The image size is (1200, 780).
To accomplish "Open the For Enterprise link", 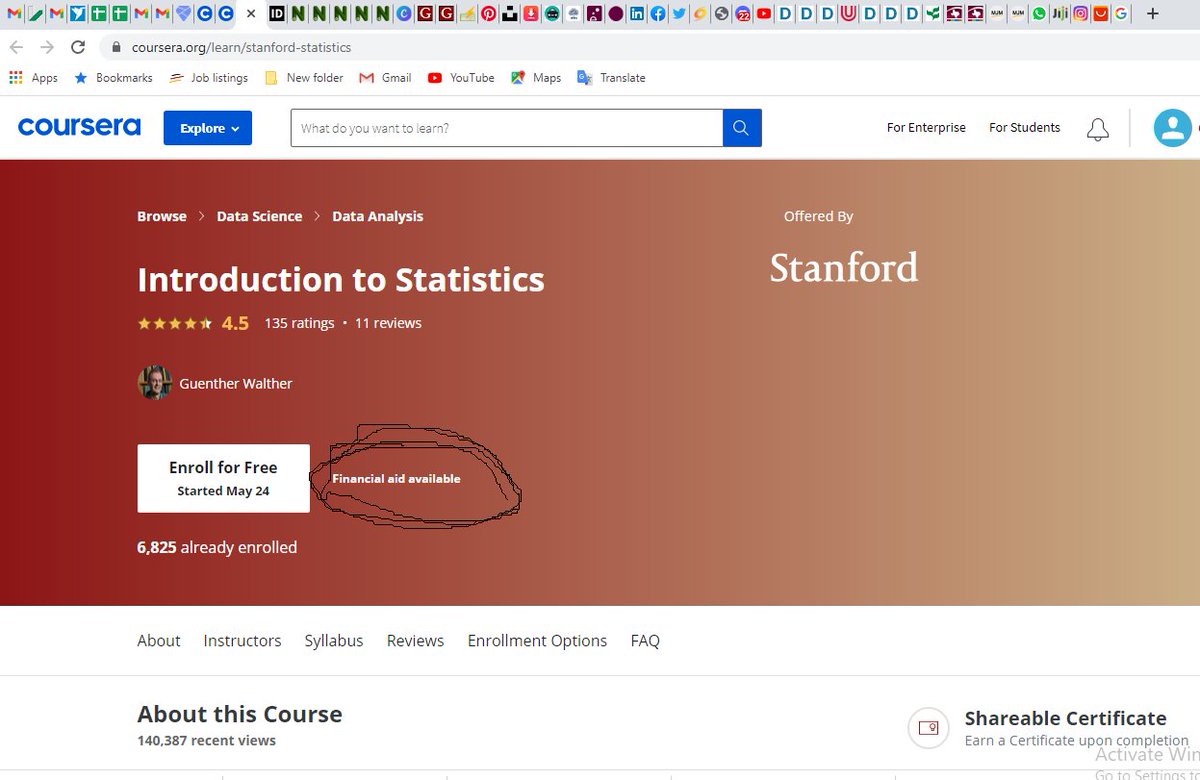I will (926, 127).
